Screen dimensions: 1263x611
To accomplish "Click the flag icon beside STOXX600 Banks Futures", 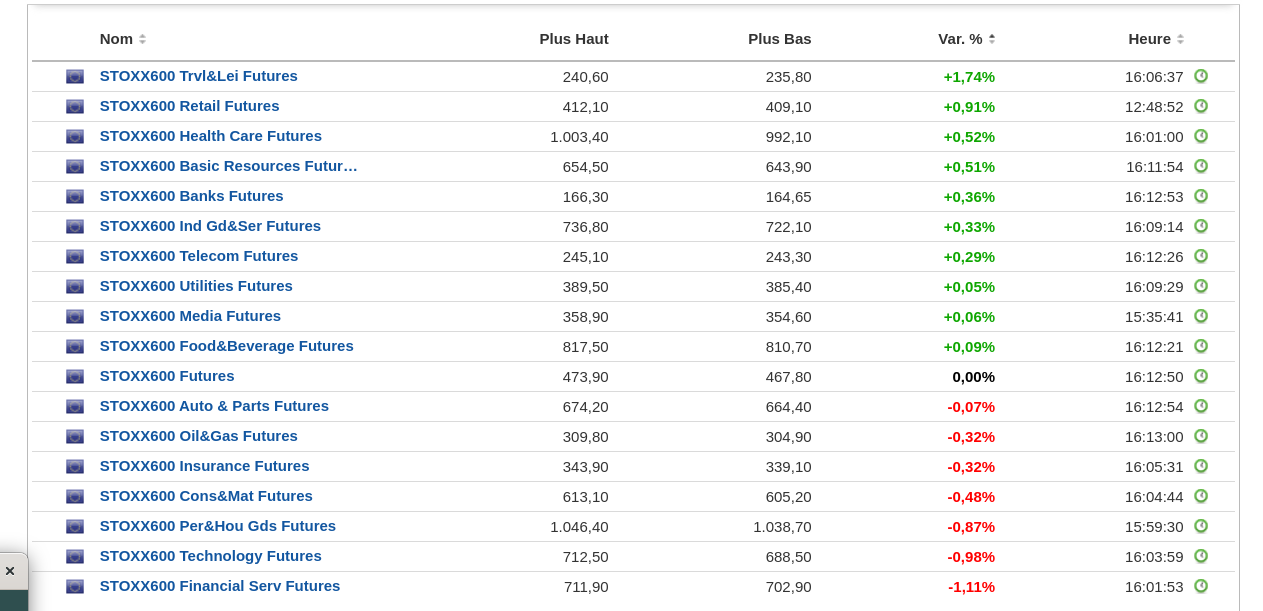I will pyautogui.click(x=75, y=197).
